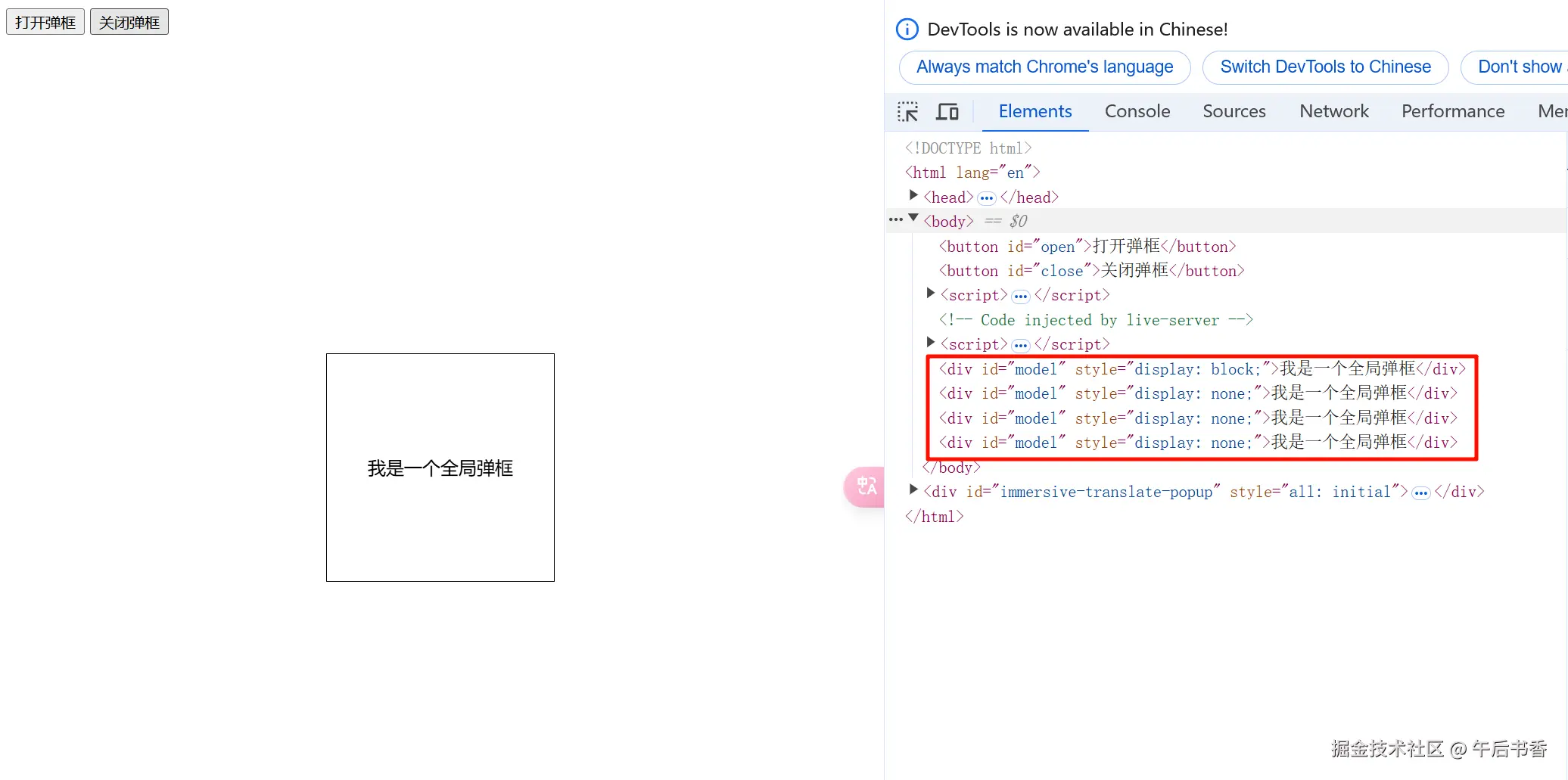1568x780 pixels.
Task: Choose Always match Chrome's language
Action: (x=1044, y=67)
